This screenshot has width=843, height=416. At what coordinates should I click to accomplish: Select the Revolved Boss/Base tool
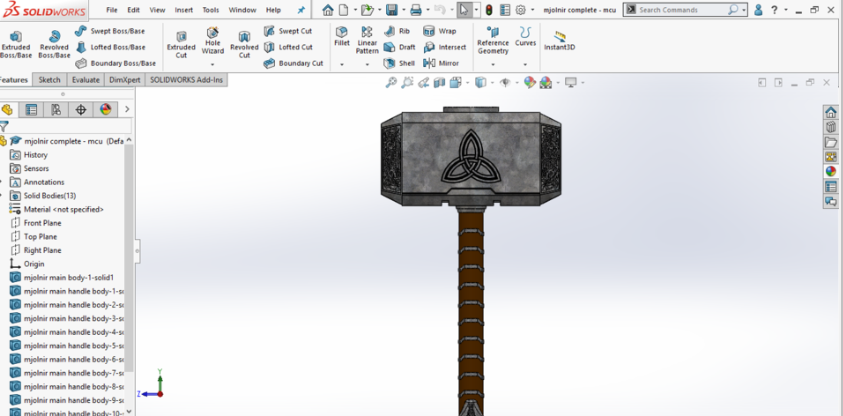click(54, 44)
